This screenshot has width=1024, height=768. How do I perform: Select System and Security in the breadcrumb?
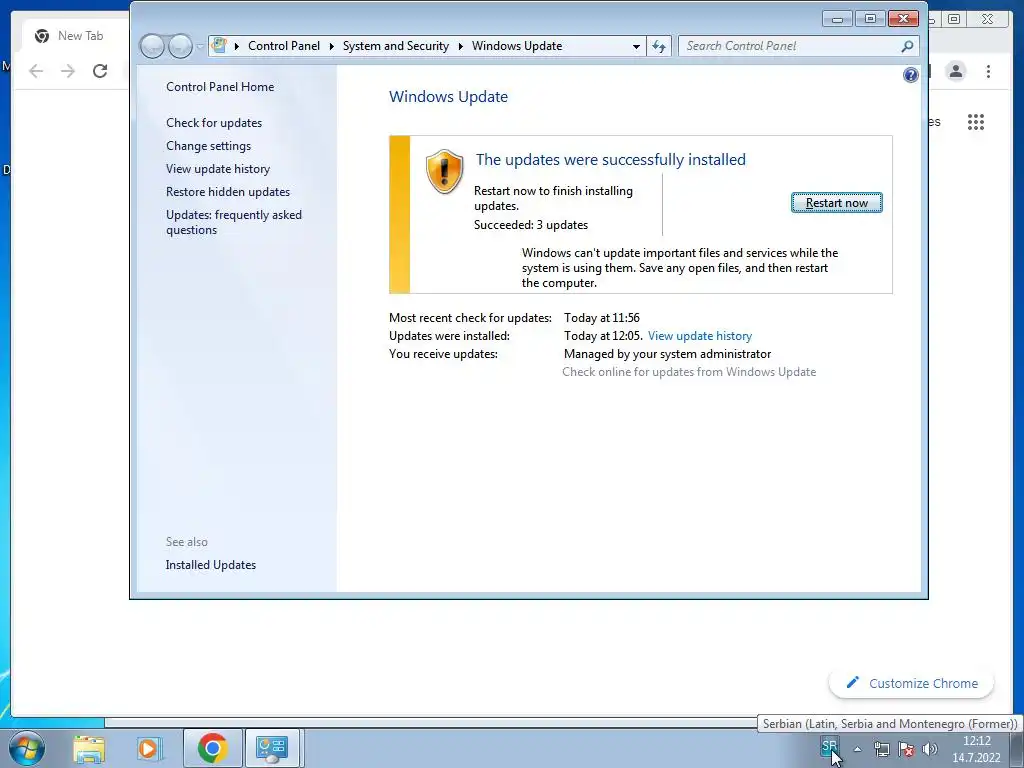coord(396,46)
